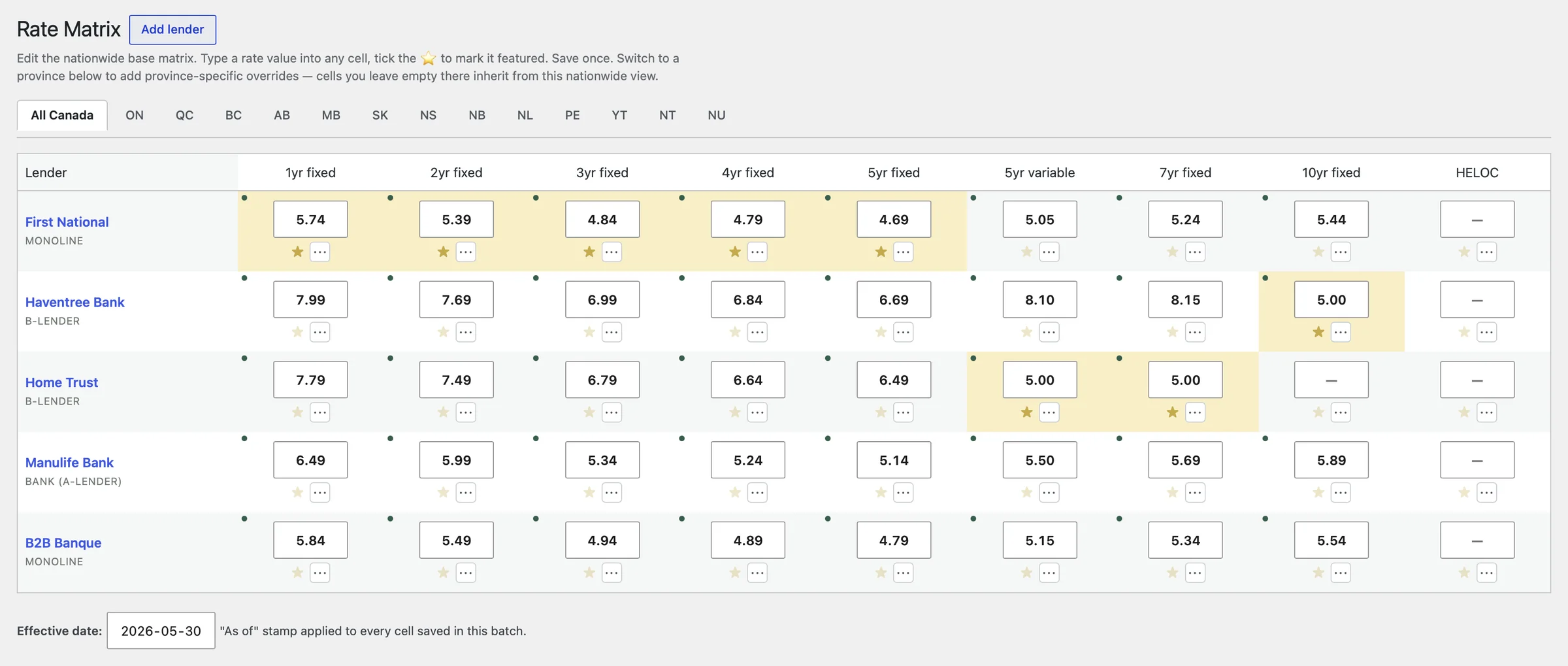Image resolution: width=1568 pixels, height=666 pixels.
Task: Open more options for Manulife Bank 5yr variable
Action: [x=1049, y=492]
